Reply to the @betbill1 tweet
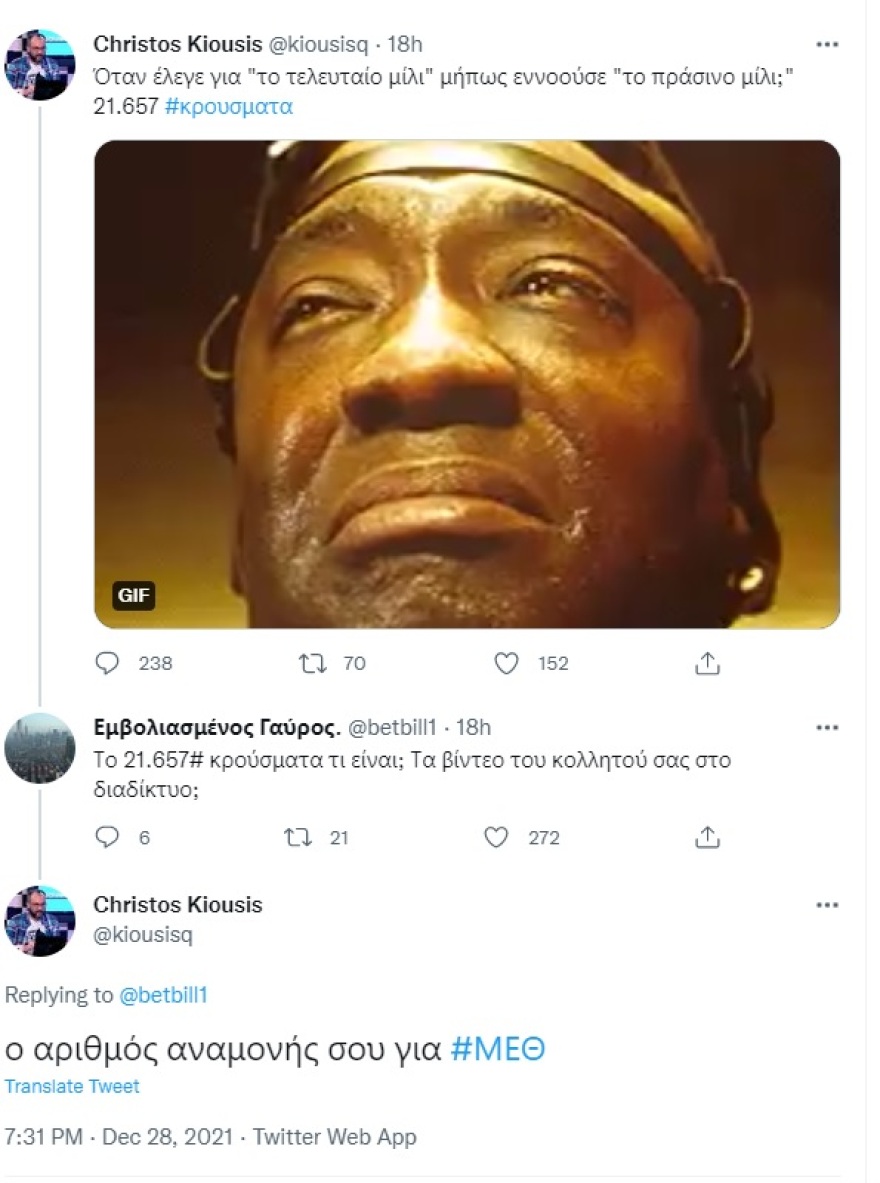The width and height of the screenshot is (880, 1183). tap(108, 838)
